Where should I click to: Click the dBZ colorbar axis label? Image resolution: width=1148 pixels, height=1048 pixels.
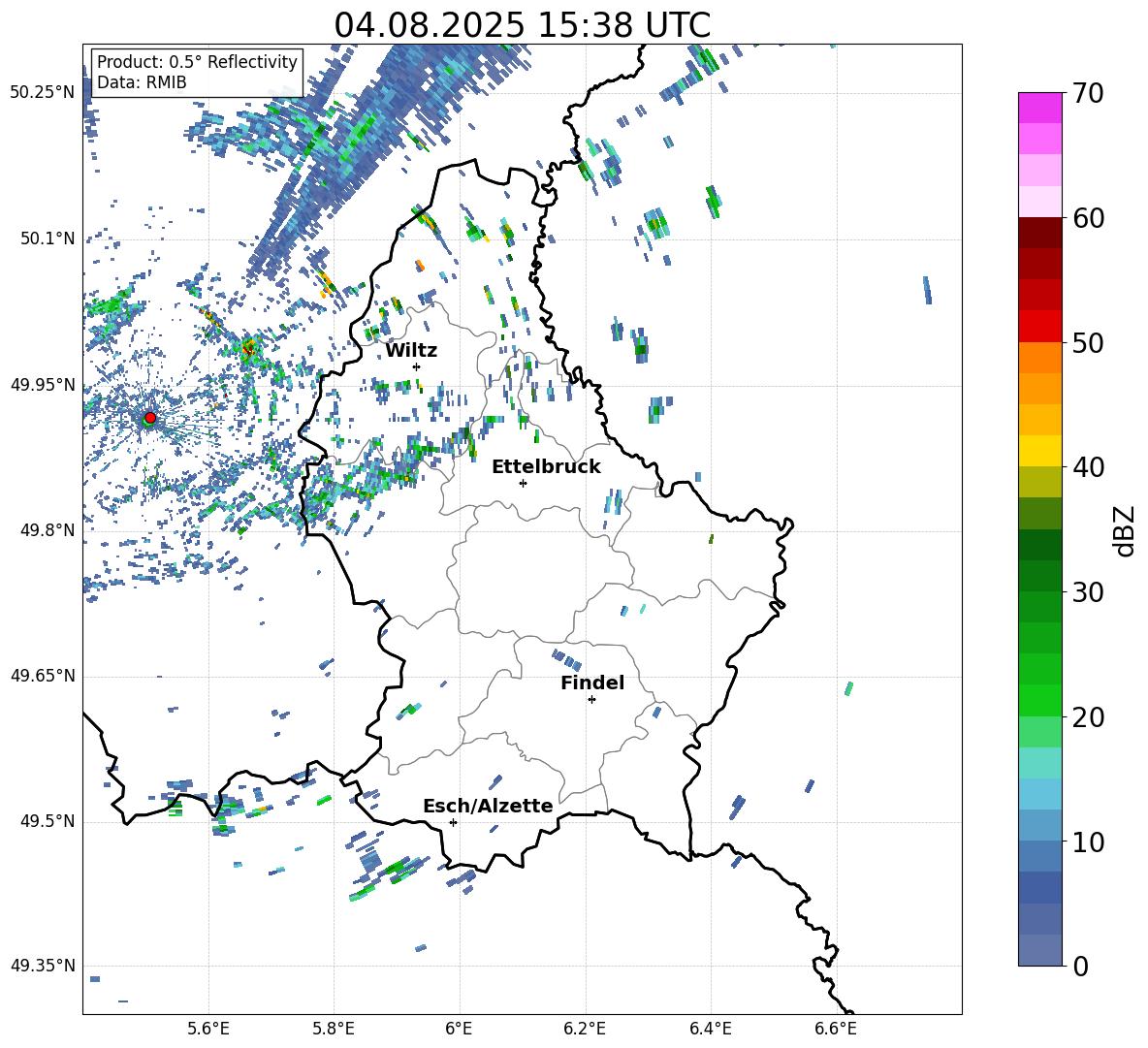tap(1126, 530)
